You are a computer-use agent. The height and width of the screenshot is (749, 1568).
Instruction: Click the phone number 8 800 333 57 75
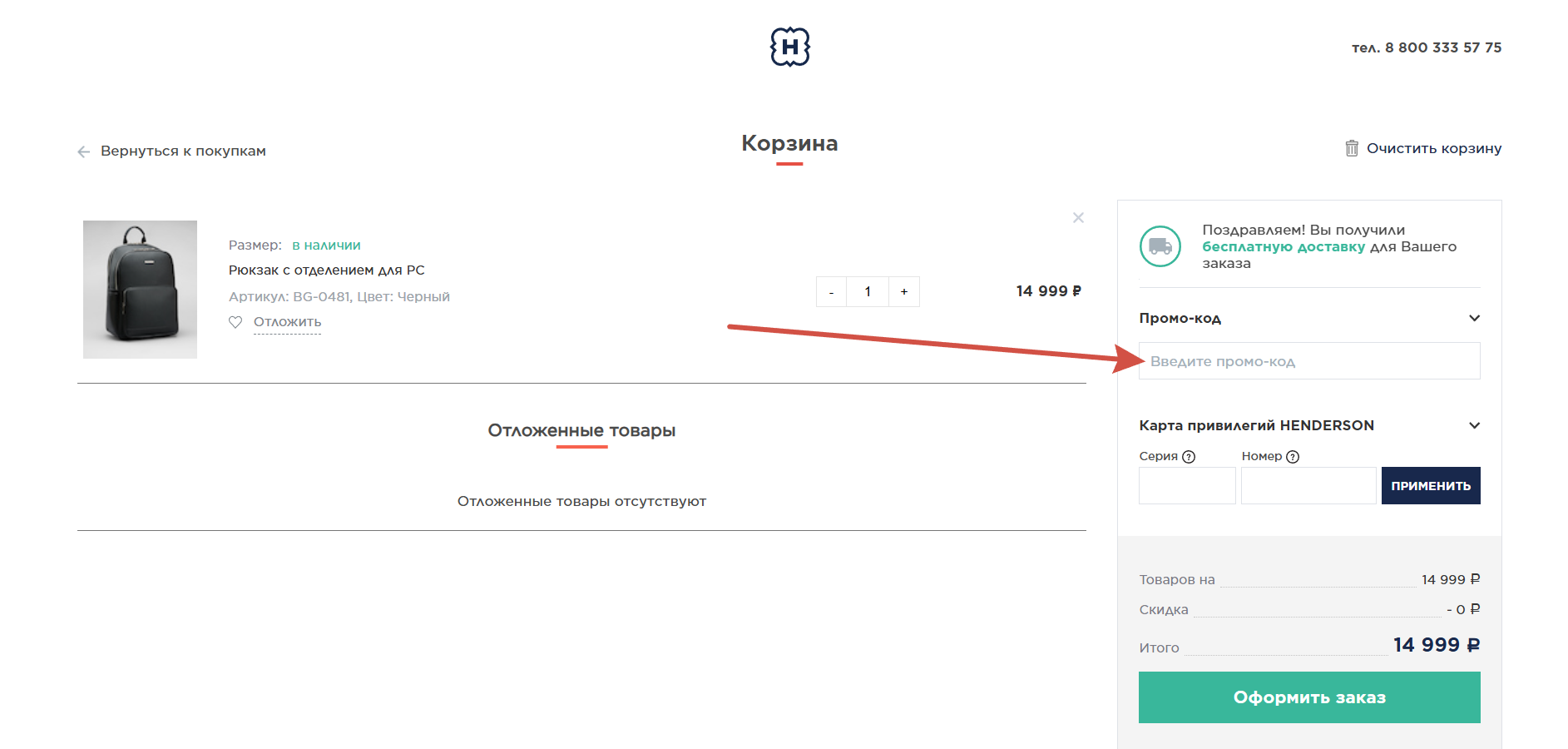click(1443, 47)
